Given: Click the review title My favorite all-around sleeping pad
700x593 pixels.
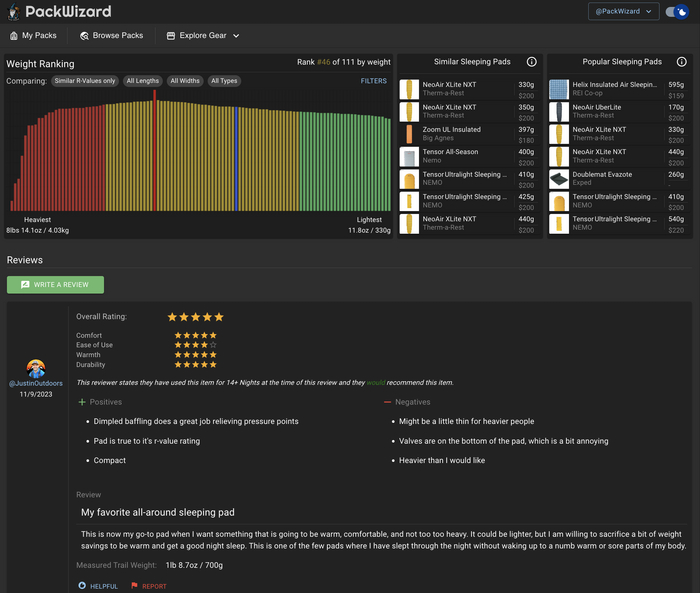Looking at the screenshot, I should pyautogui.click(x=158, y=513).
